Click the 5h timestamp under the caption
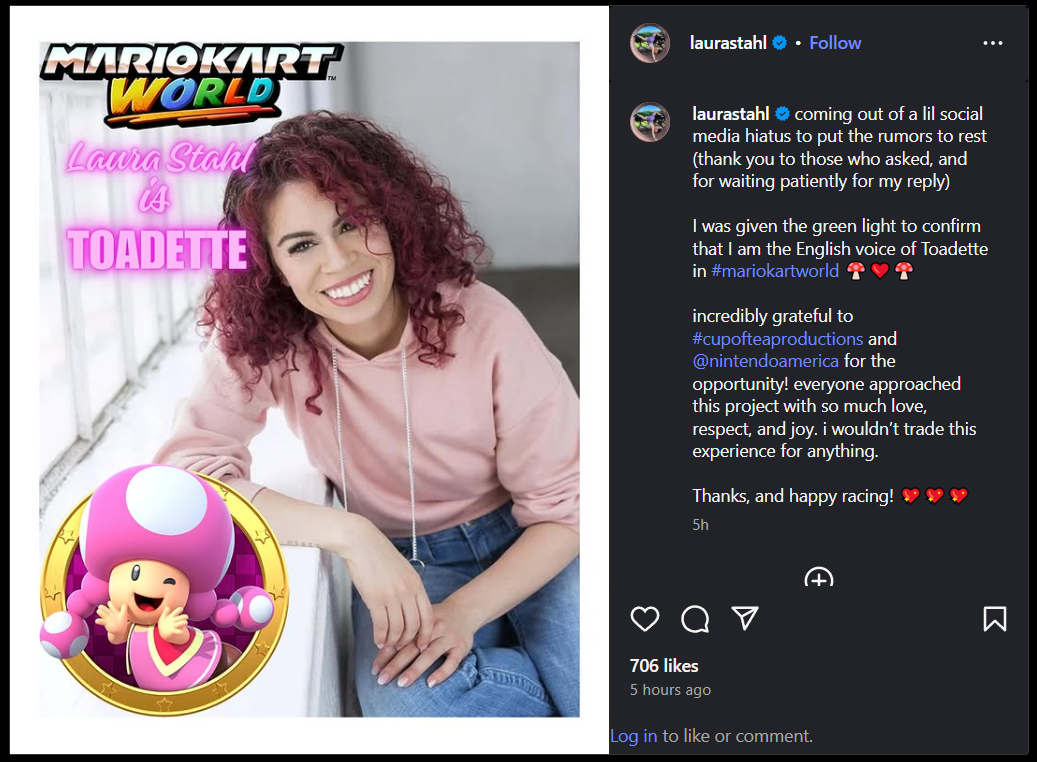The height and width of the screenshot is (762, 1037). [x=700, y=525]
